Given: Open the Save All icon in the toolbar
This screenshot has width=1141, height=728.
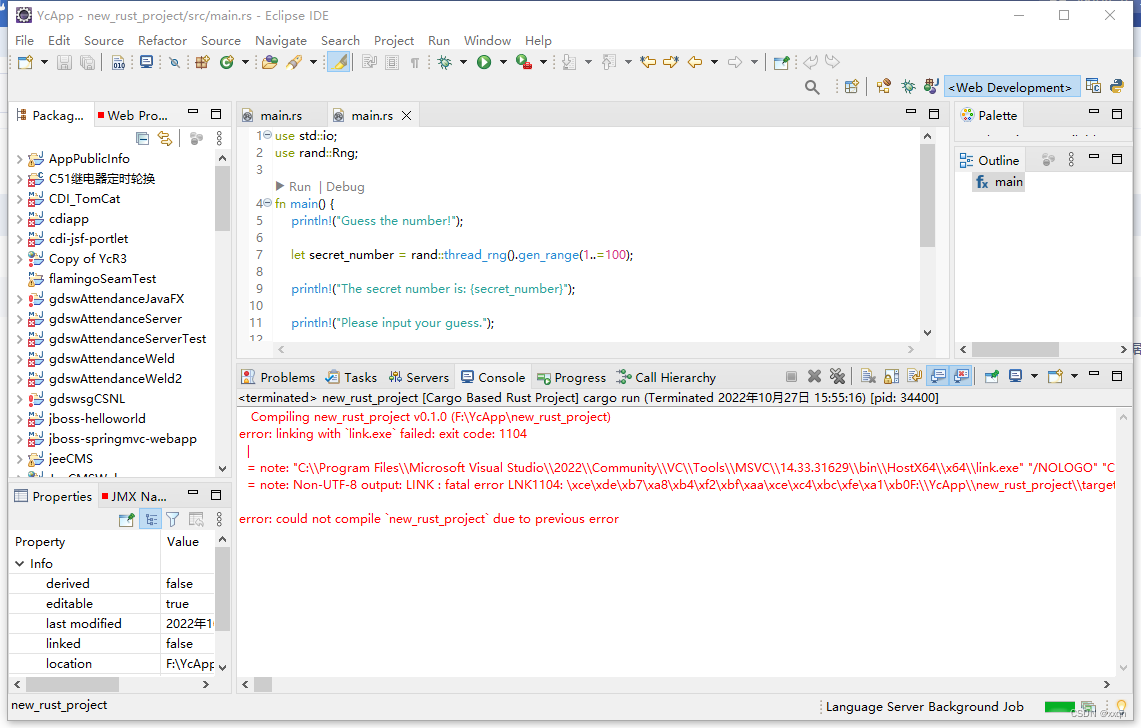Looking at the screenshot, I should [x=88, y=62].
